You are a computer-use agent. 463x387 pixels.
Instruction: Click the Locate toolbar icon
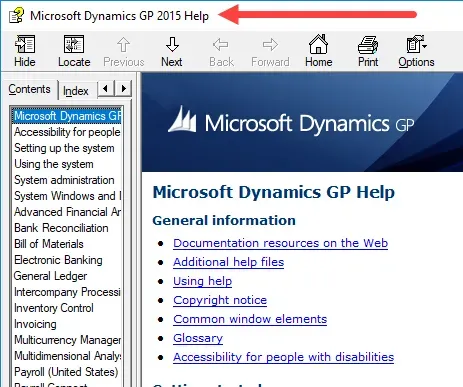pos(74,51)
